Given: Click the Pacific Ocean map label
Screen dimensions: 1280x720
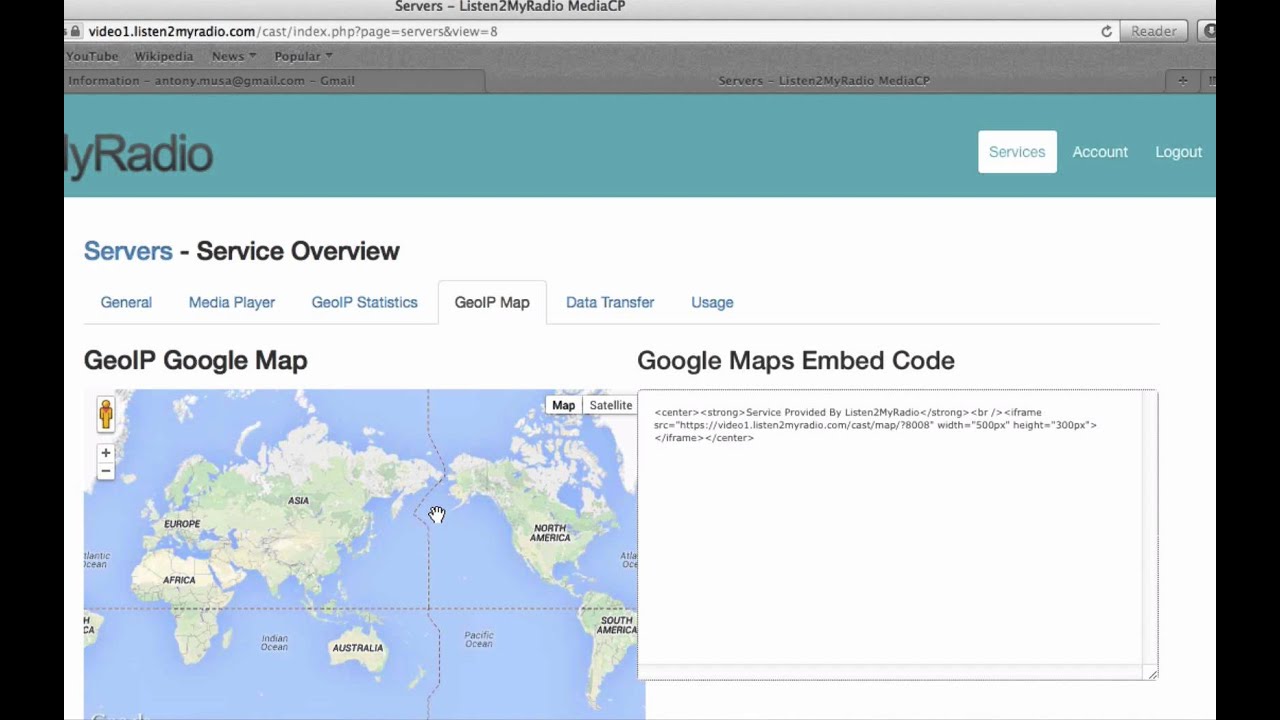Looking at the screenshot, I should pos(479,639).
